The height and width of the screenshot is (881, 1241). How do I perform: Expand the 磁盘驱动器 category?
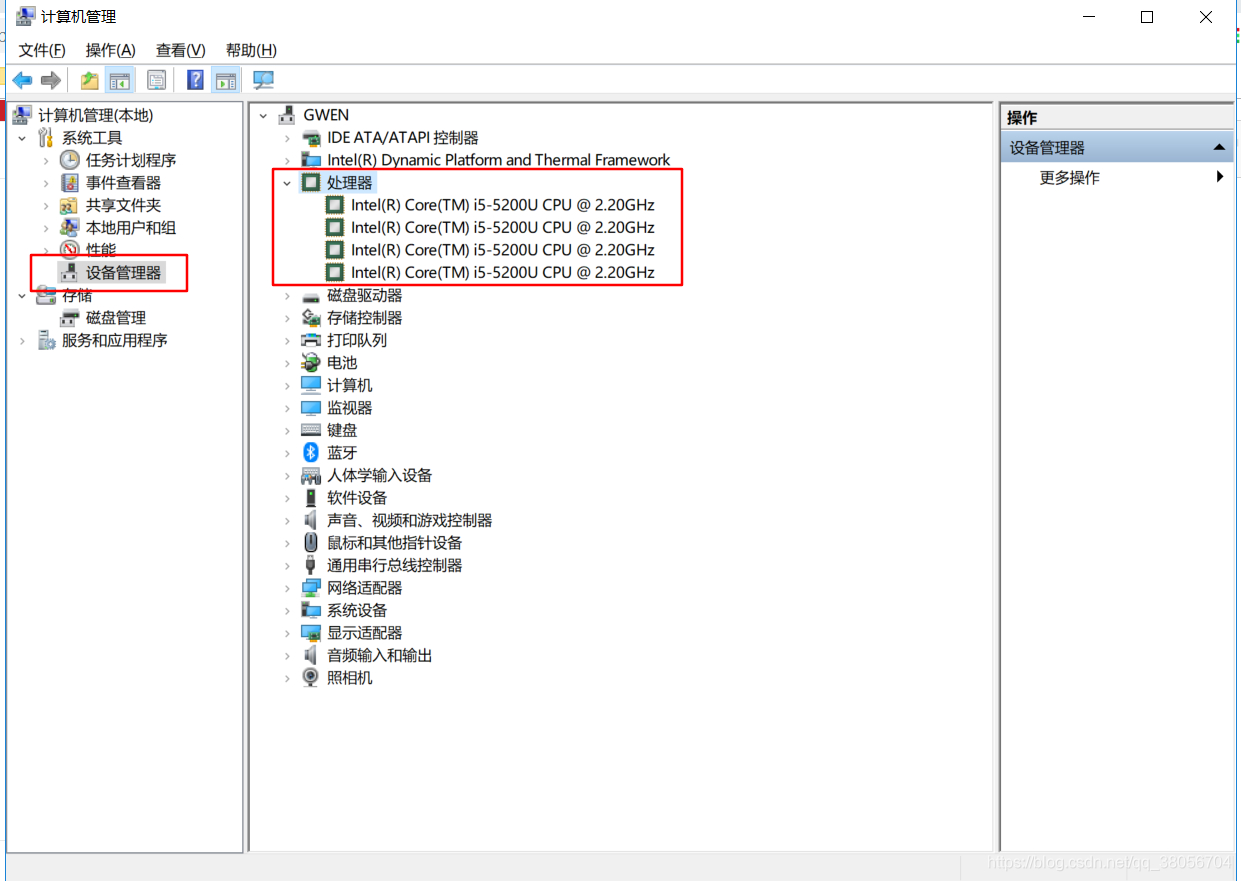pyautogui.click(x=287, y=296)
